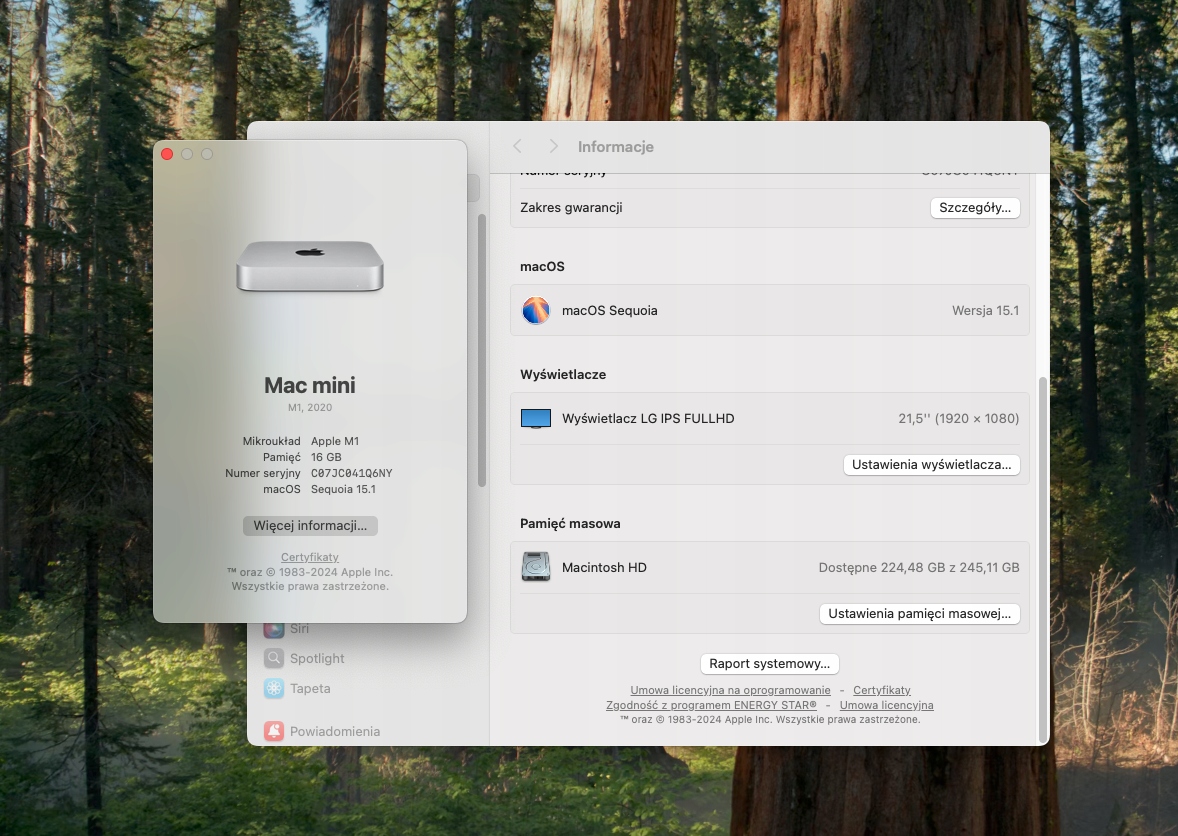Click the Informacje window title
The image size is (1178, 836).
pos(615,146)
